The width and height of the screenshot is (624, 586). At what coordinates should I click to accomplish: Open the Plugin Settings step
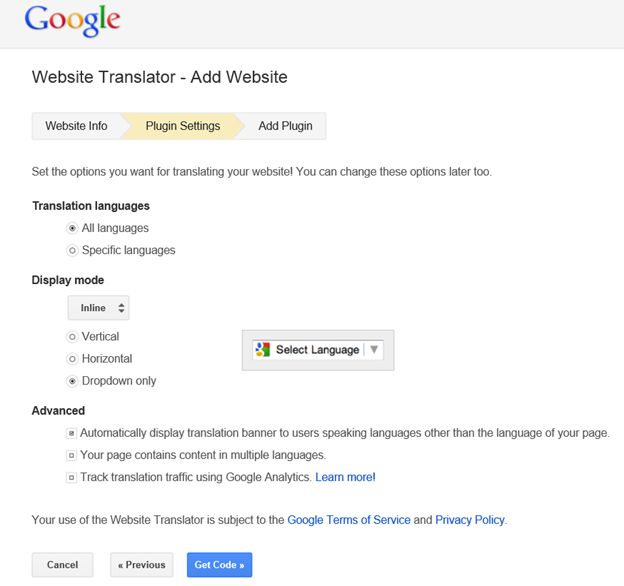tap(183, 126)
